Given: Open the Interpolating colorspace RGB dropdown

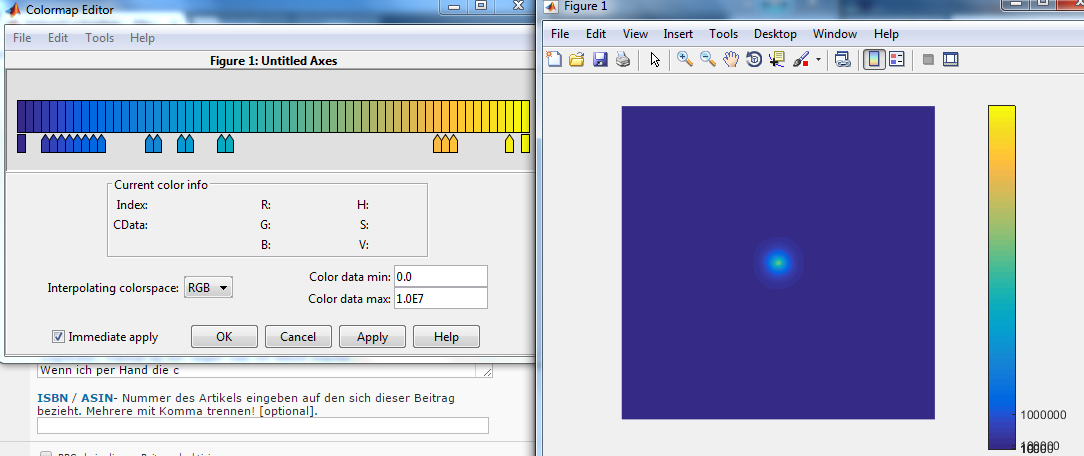Looking at the screenshot, I should [209, 288].
